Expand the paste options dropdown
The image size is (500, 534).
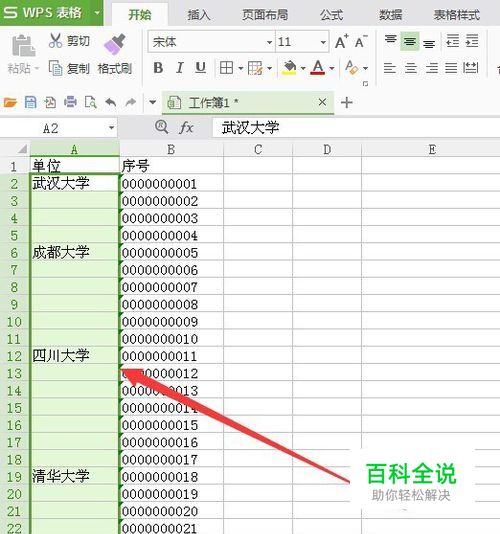(x=37, y=68)
